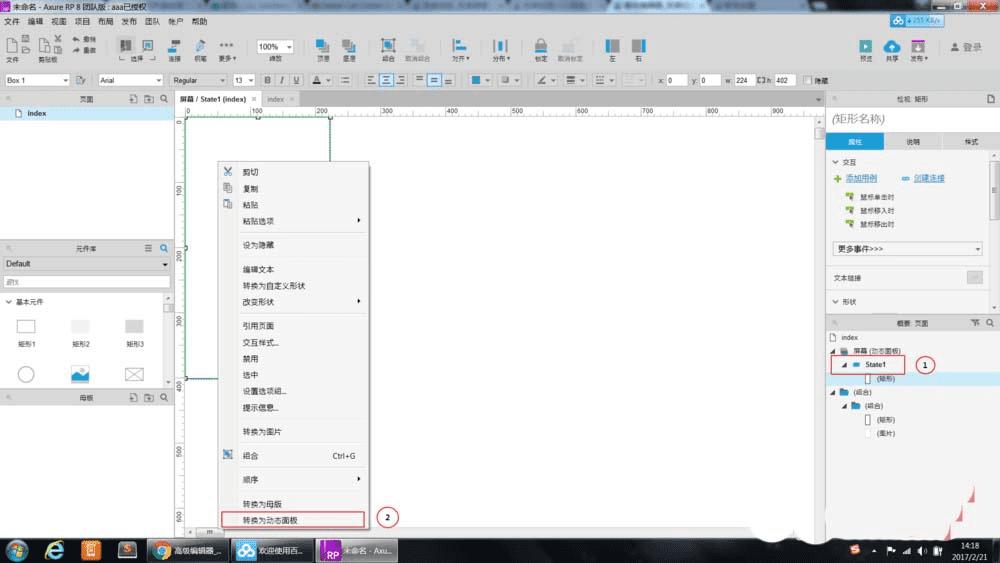Open the 更多事件 events dropdown

(908, 249)
